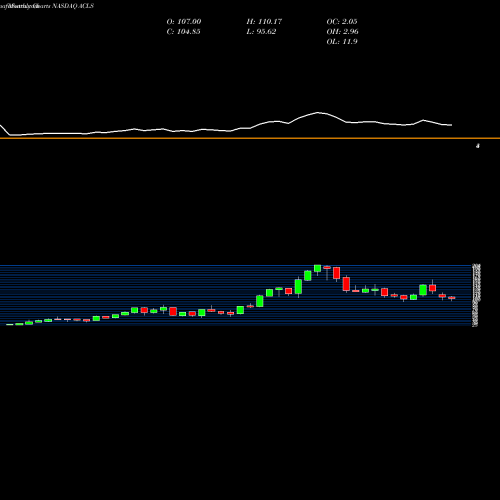Click the NASDAQ ACLS chart title

(x=73, y=6)
